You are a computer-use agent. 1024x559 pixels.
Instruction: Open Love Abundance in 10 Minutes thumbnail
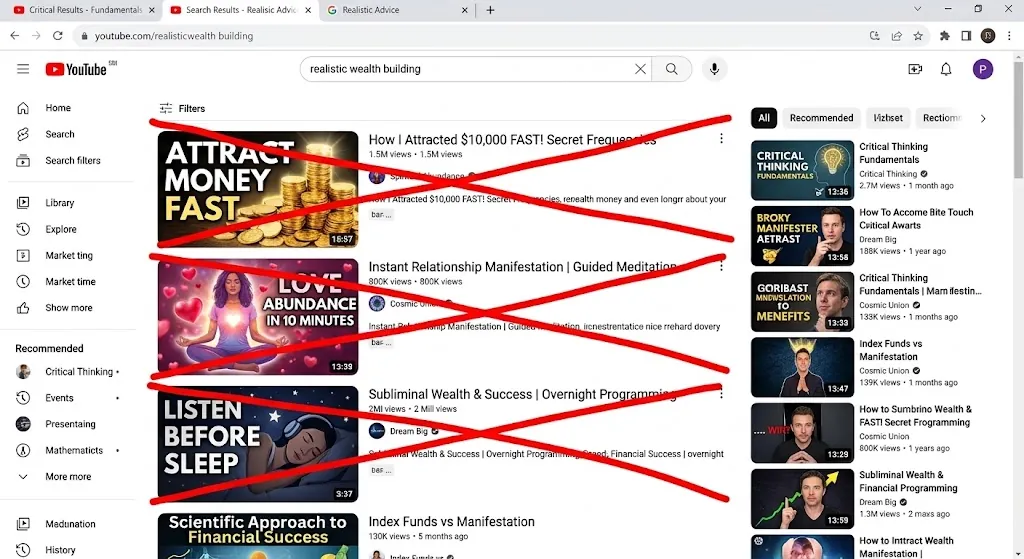point(258,316)
